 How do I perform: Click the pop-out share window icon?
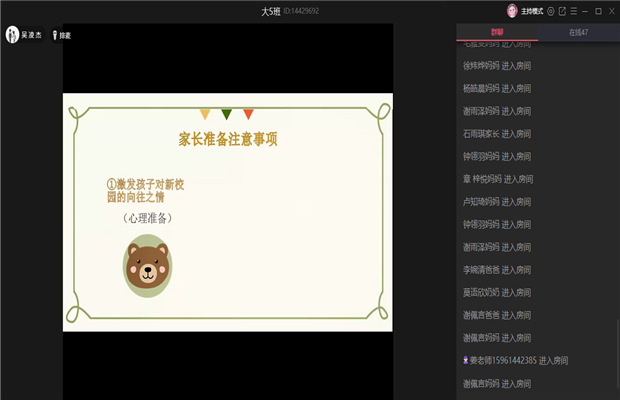(562, 11)
